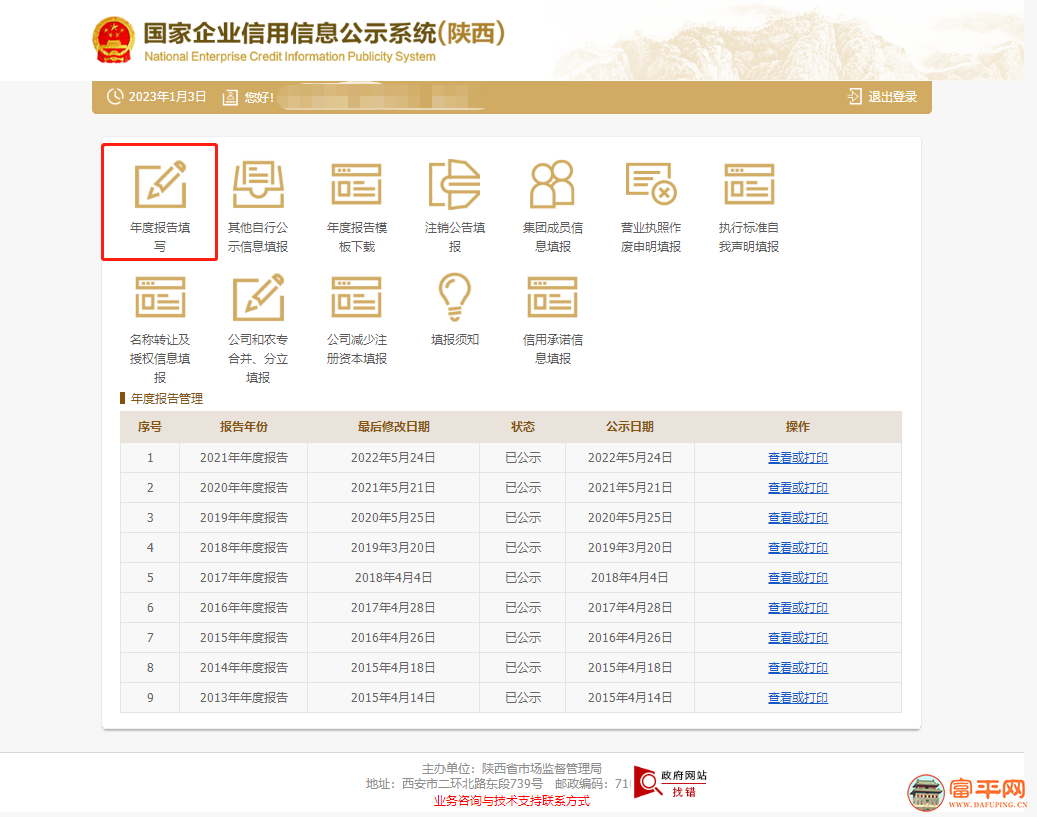View or print the 2013年年度报告
The height and width of the screenshot is (817, 1037).
coord(798,698)
